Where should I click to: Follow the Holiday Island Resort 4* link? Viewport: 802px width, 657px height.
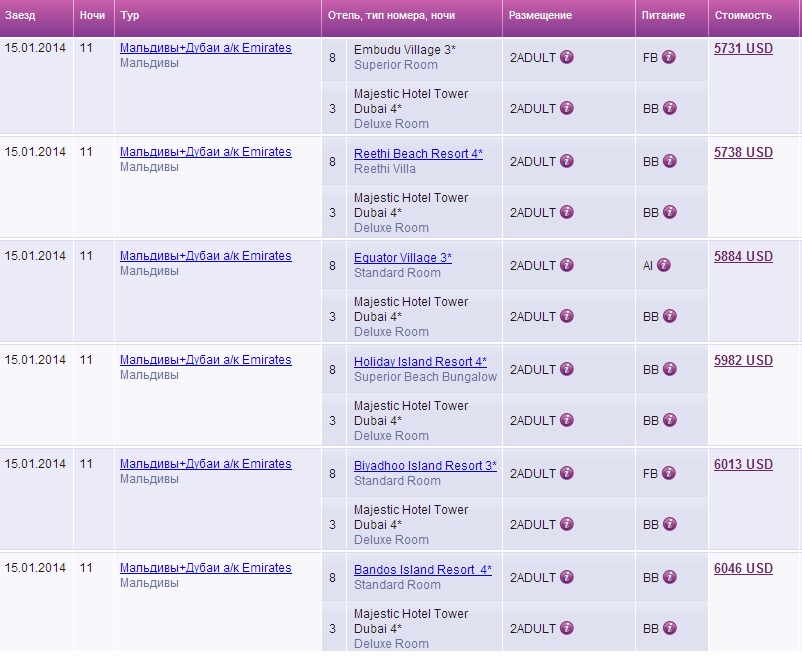click(x=420, y=362)
